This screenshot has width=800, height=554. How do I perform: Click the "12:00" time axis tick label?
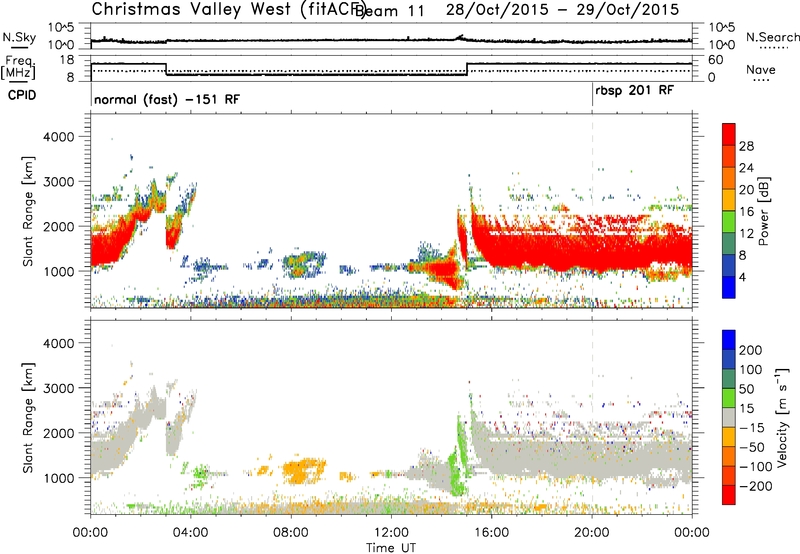(391, 533)
